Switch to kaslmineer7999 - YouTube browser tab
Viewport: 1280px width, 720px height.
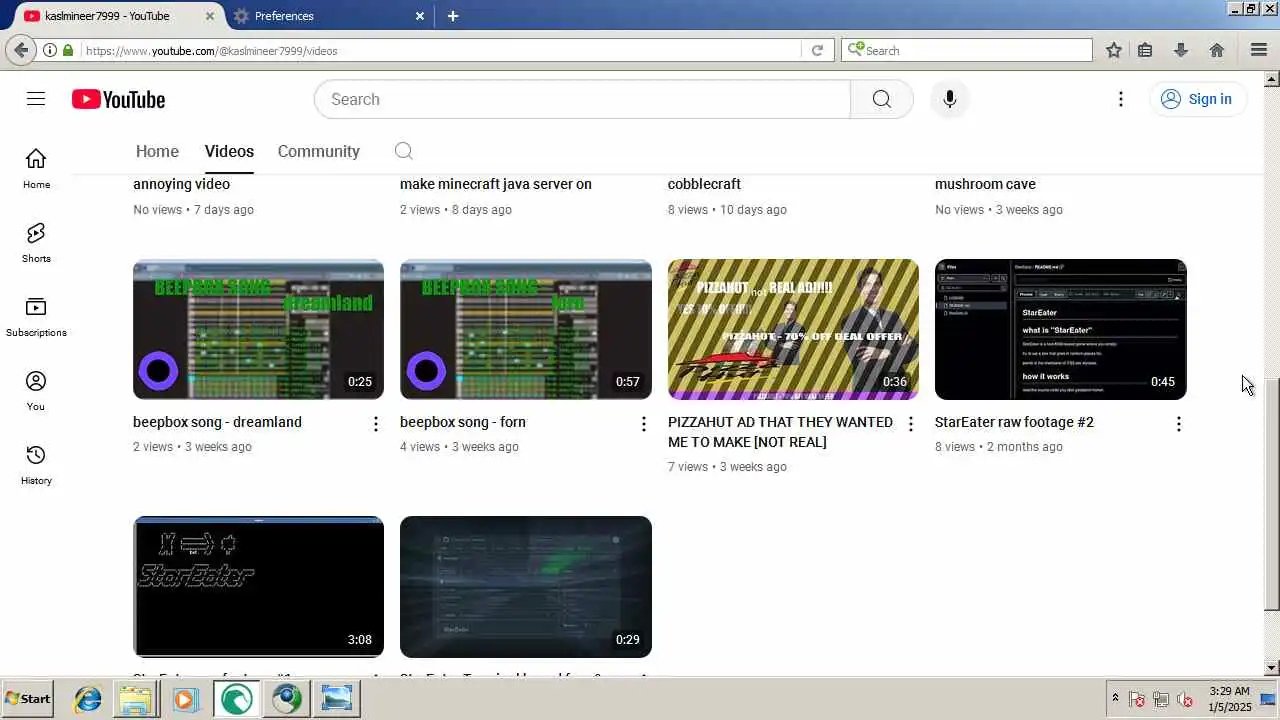tap(122, 16)
